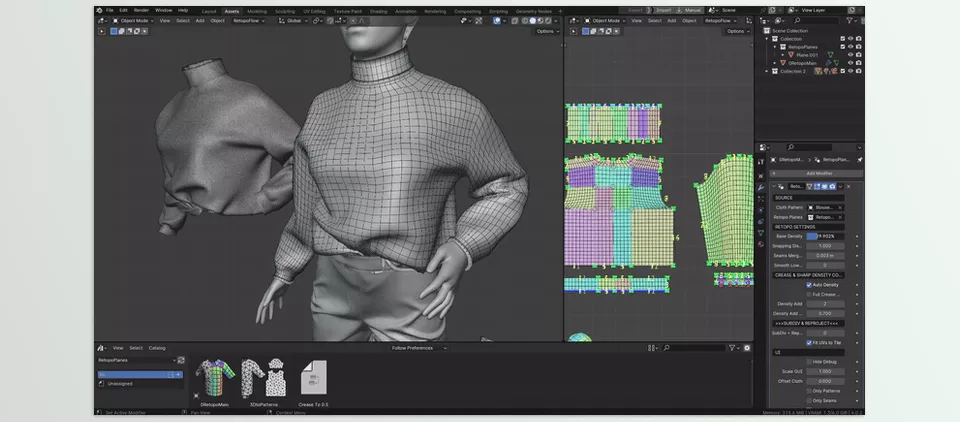Switch to the Shading workspace tab
Viewport: 960px width, 422px height.
click(x=378, y=11)
